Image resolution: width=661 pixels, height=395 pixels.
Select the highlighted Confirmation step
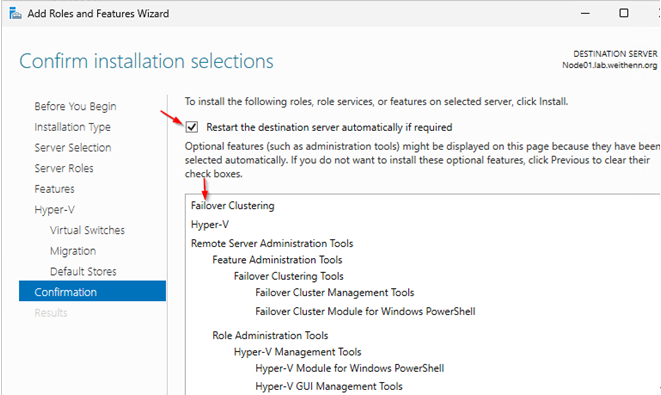tap(92, 291)
